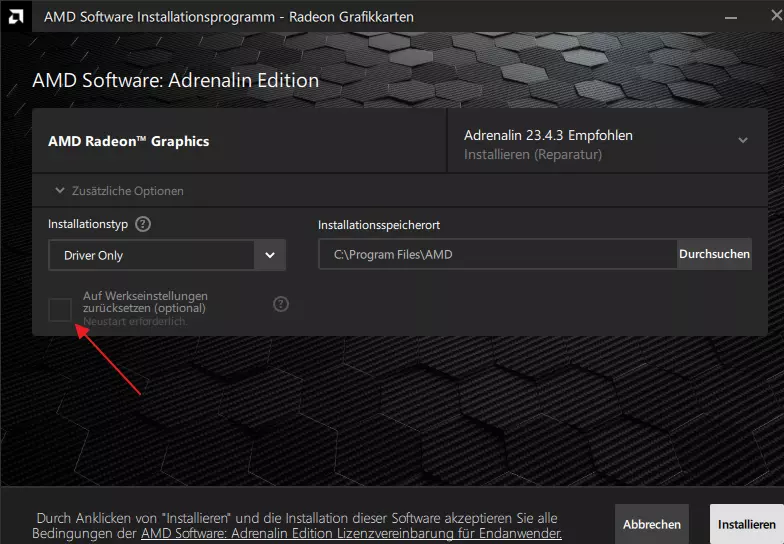Viewport: 784px width, 544px height.
Task: Click the Abbrechen button
Action: point(652,524)
